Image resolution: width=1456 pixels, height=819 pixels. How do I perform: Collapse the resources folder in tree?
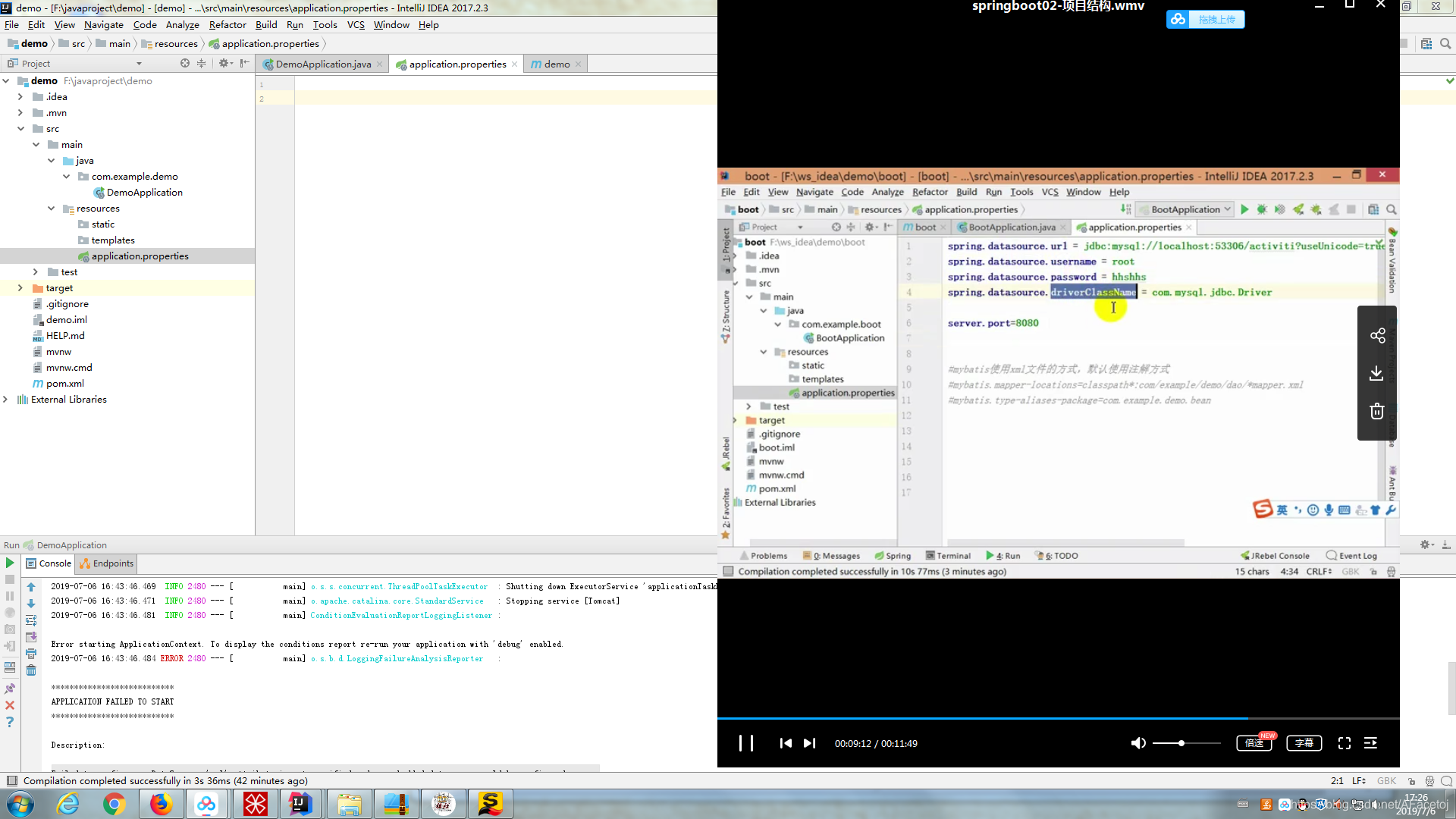[51, 209]
